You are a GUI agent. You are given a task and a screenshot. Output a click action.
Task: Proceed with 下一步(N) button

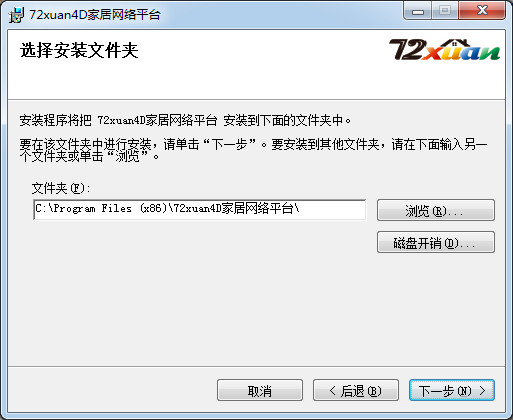coord(452,390)
